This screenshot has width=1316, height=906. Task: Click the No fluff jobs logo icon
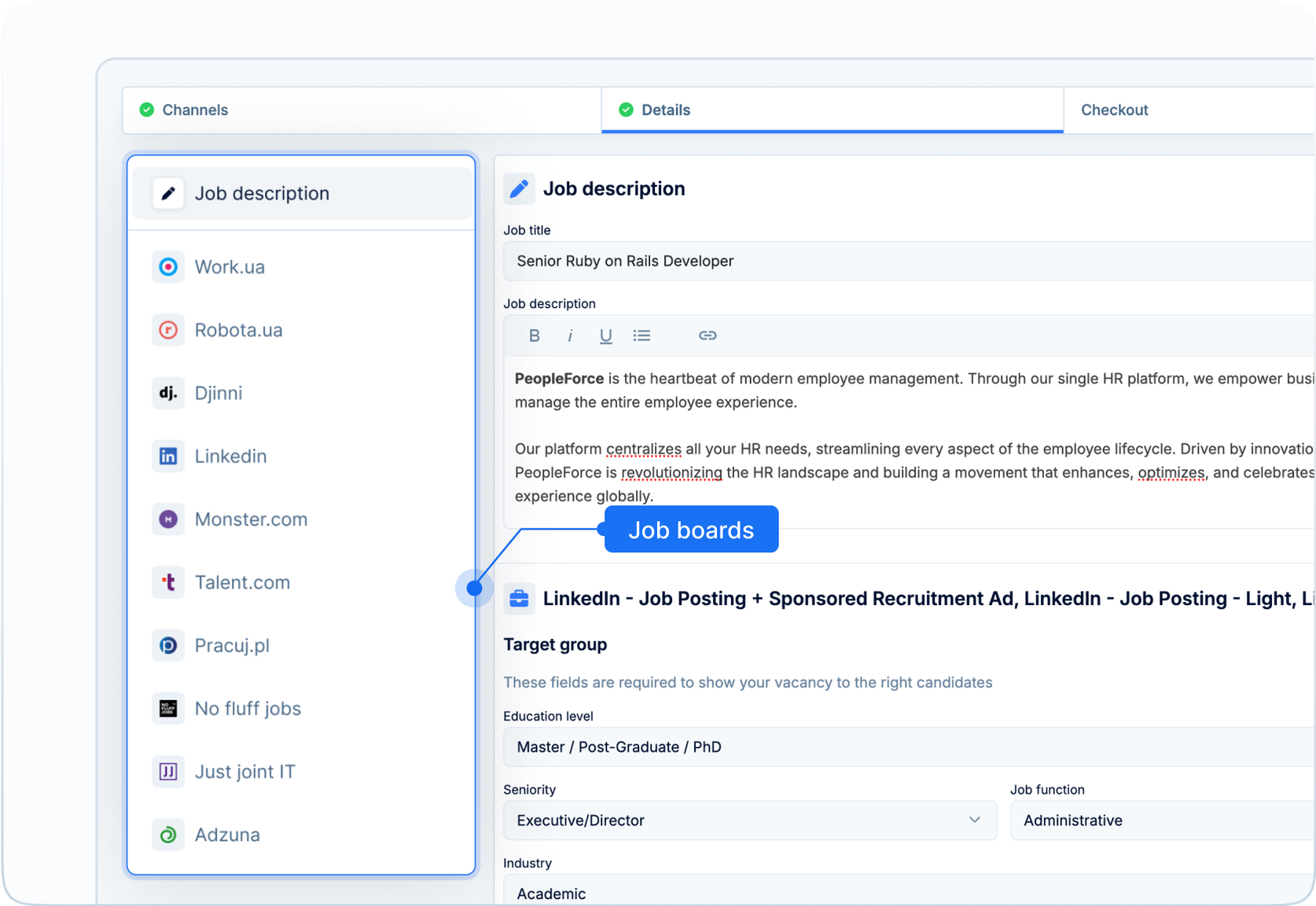(x=168, y=709)
